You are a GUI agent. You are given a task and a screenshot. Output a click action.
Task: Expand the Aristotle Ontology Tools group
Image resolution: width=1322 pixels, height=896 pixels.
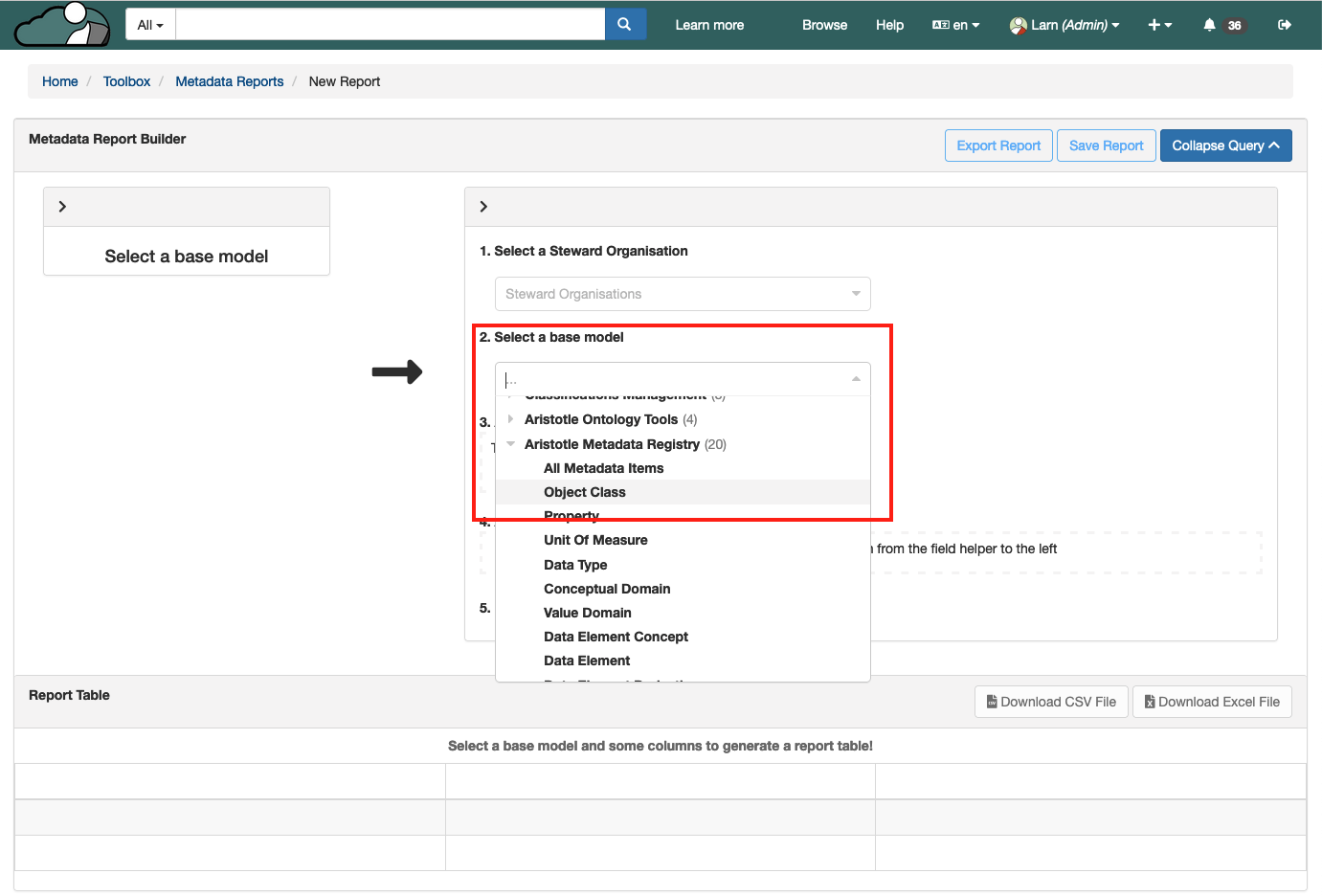pyautogui.click(x=511, y=419)
